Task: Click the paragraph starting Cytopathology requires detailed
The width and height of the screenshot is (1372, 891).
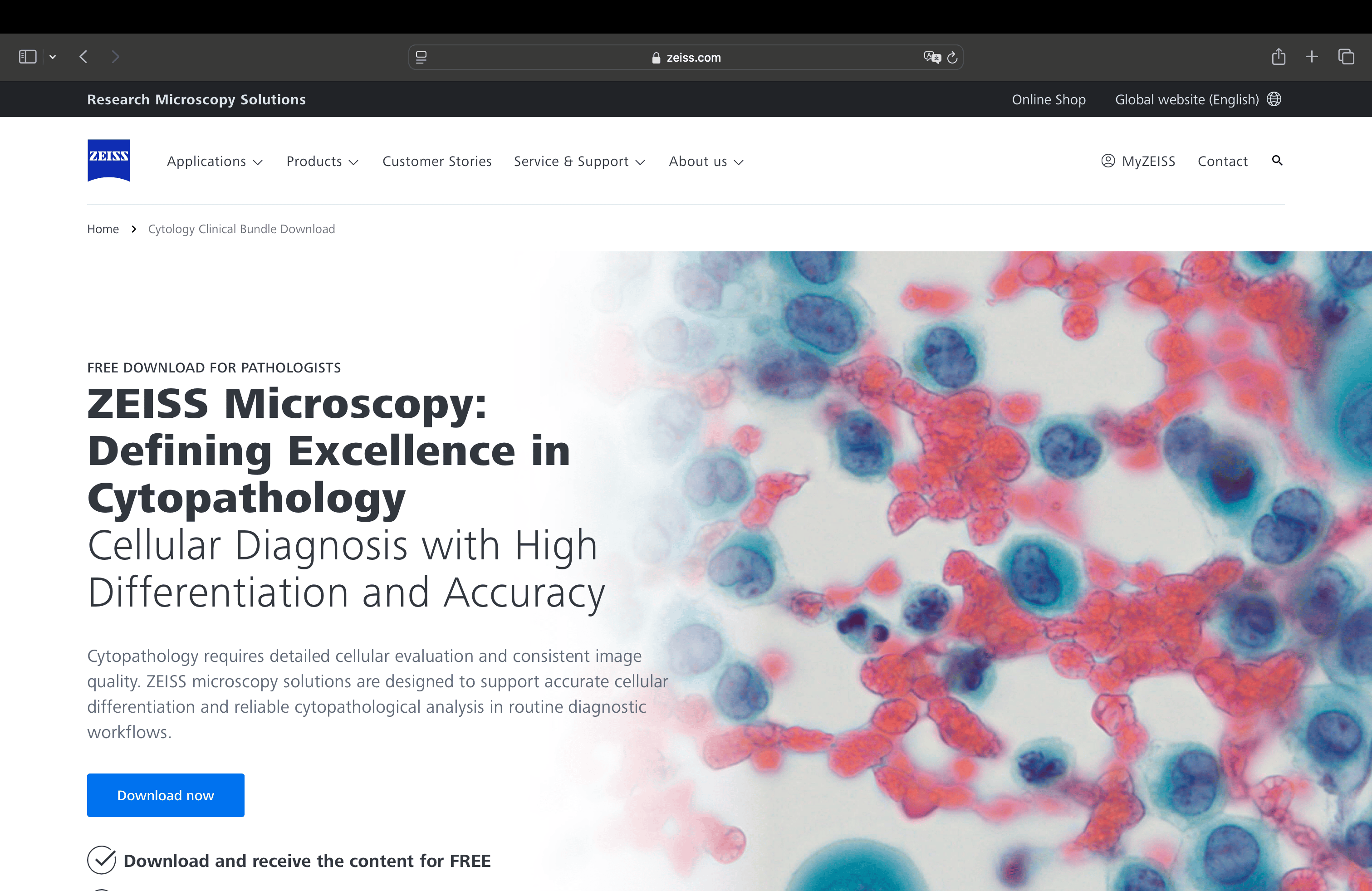Action: click(x=377, y=694)
